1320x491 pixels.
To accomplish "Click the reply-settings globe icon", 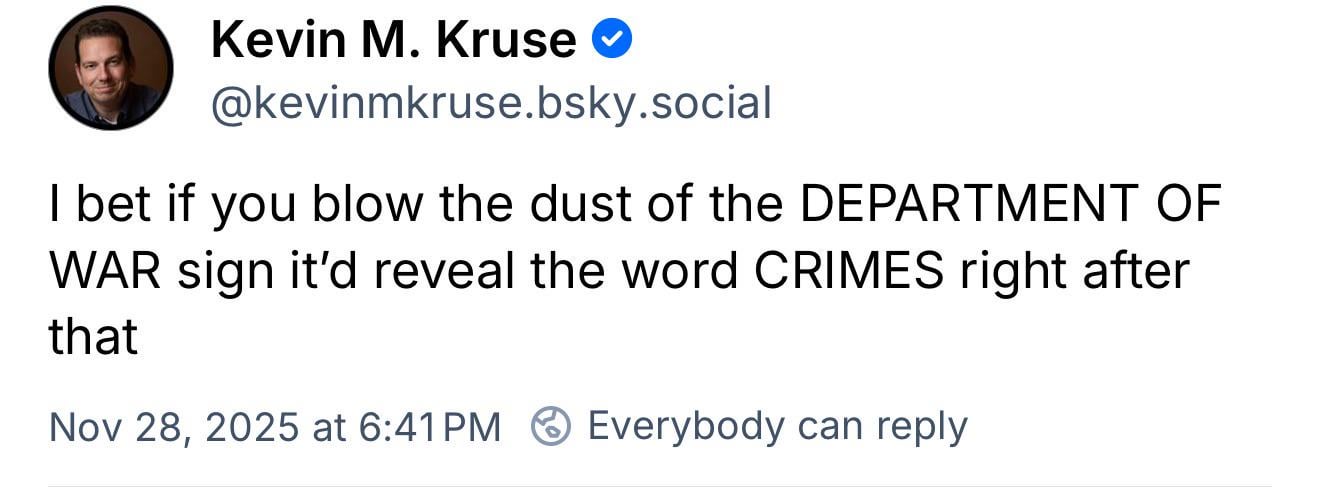I will (x=550, y=426).
